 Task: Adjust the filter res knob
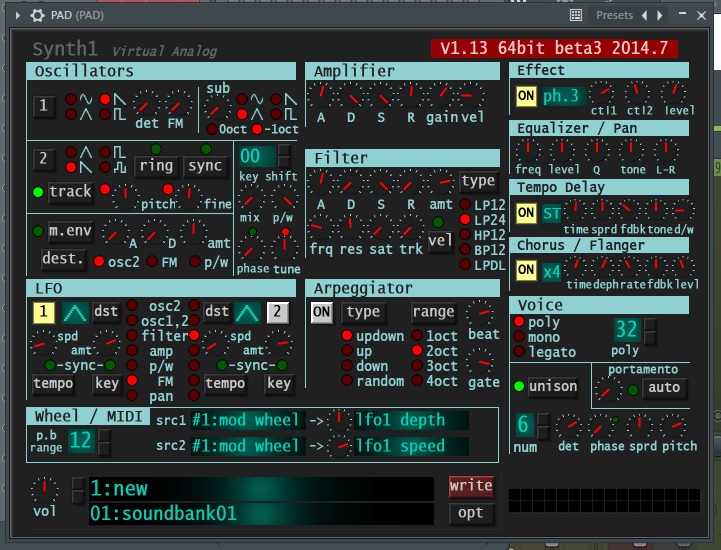(350, 227)
